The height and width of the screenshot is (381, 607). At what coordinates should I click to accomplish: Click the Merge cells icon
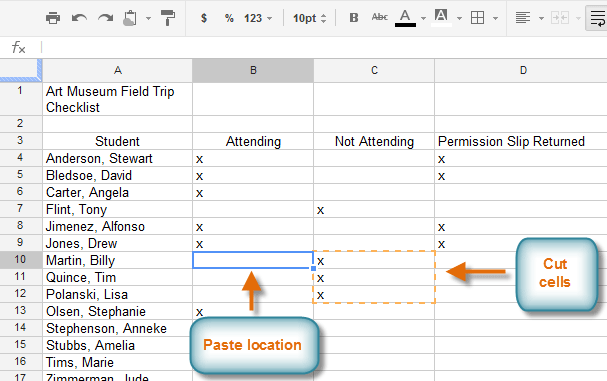[559, 18]
